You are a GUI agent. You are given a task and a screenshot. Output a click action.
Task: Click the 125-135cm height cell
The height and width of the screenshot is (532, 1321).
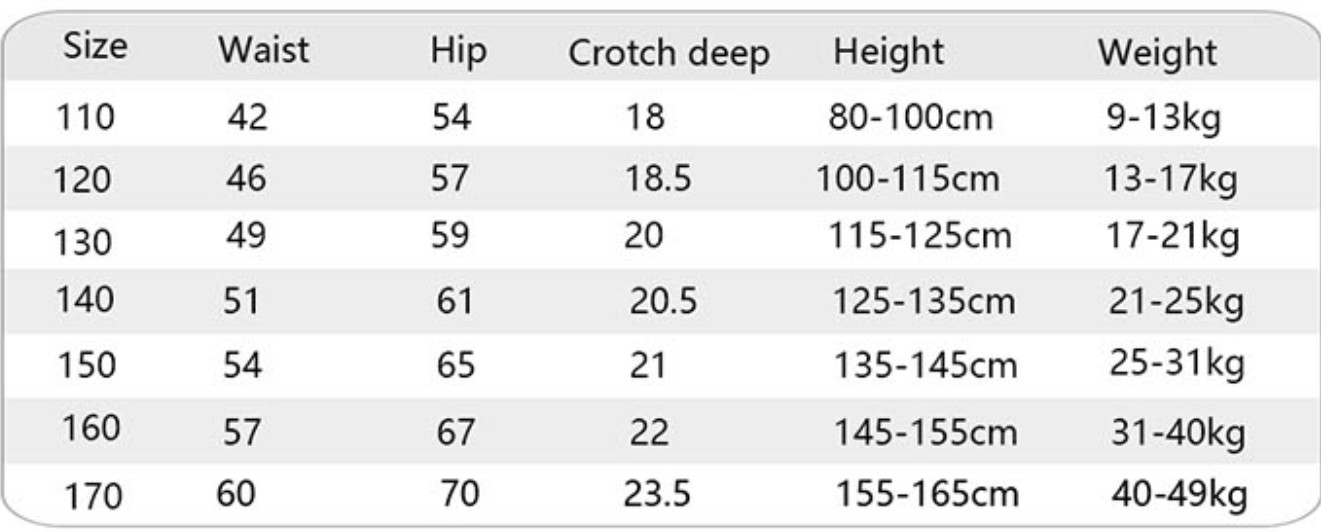925,300
